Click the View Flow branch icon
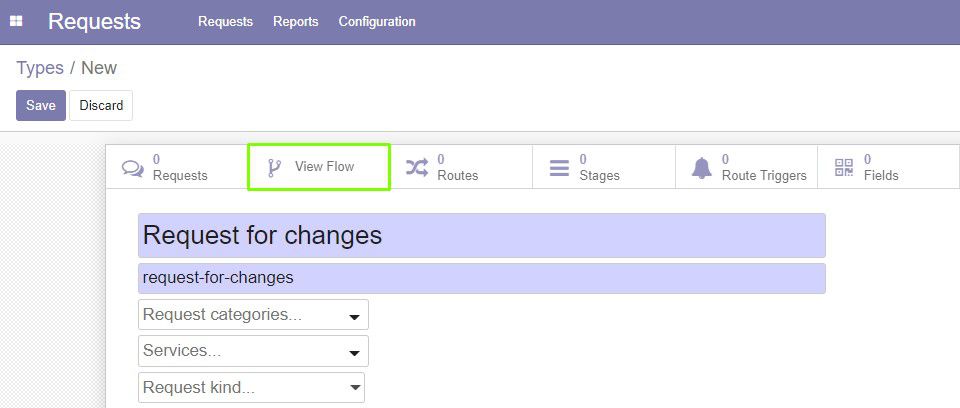This screenshot has width=960, height=408. pos(274,168)
